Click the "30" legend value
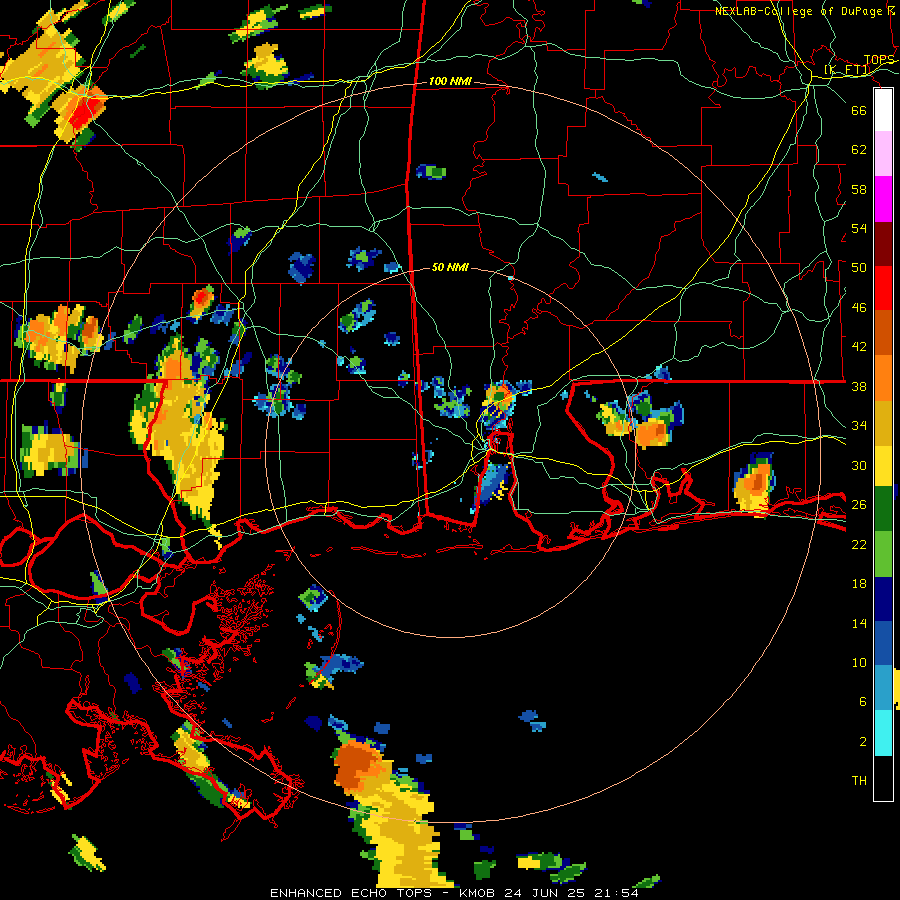 [859, 465]
